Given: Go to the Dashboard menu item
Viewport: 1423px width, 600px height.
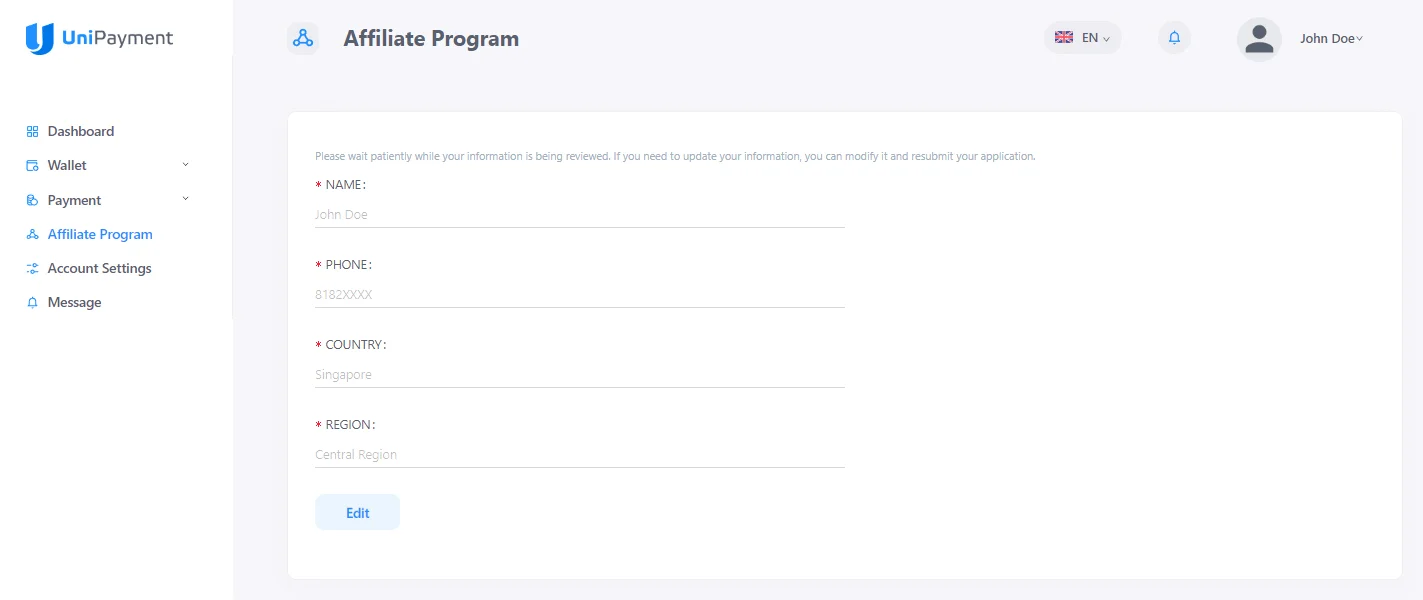Looking at the screenshot, I should pyautogui.click(x=80, y=130).
